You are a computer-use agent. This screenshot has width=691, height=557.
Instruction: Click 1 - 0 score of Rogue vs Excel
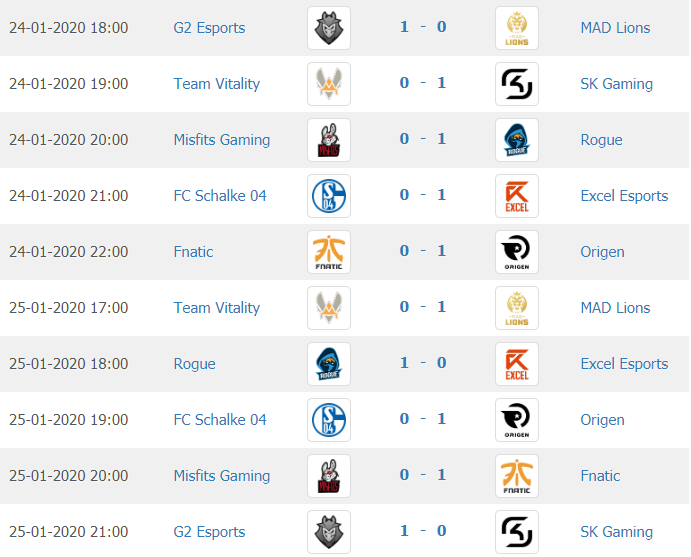423,363
